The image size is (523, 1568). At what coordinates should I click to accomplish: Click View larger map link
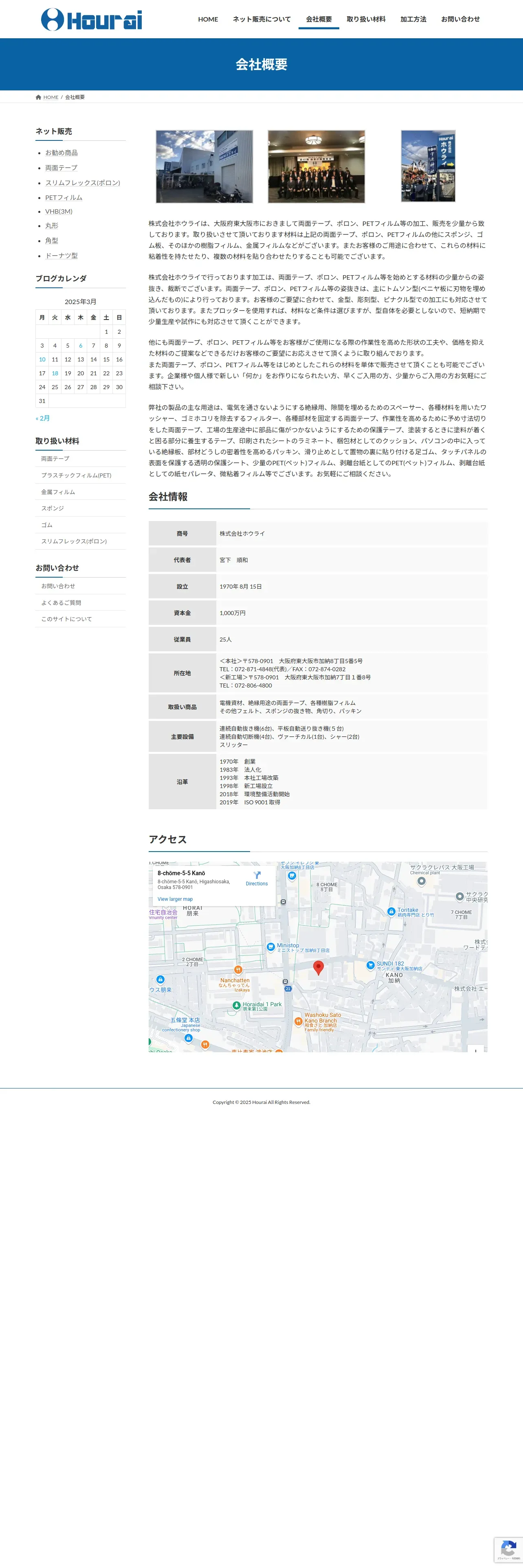[175, 899]
